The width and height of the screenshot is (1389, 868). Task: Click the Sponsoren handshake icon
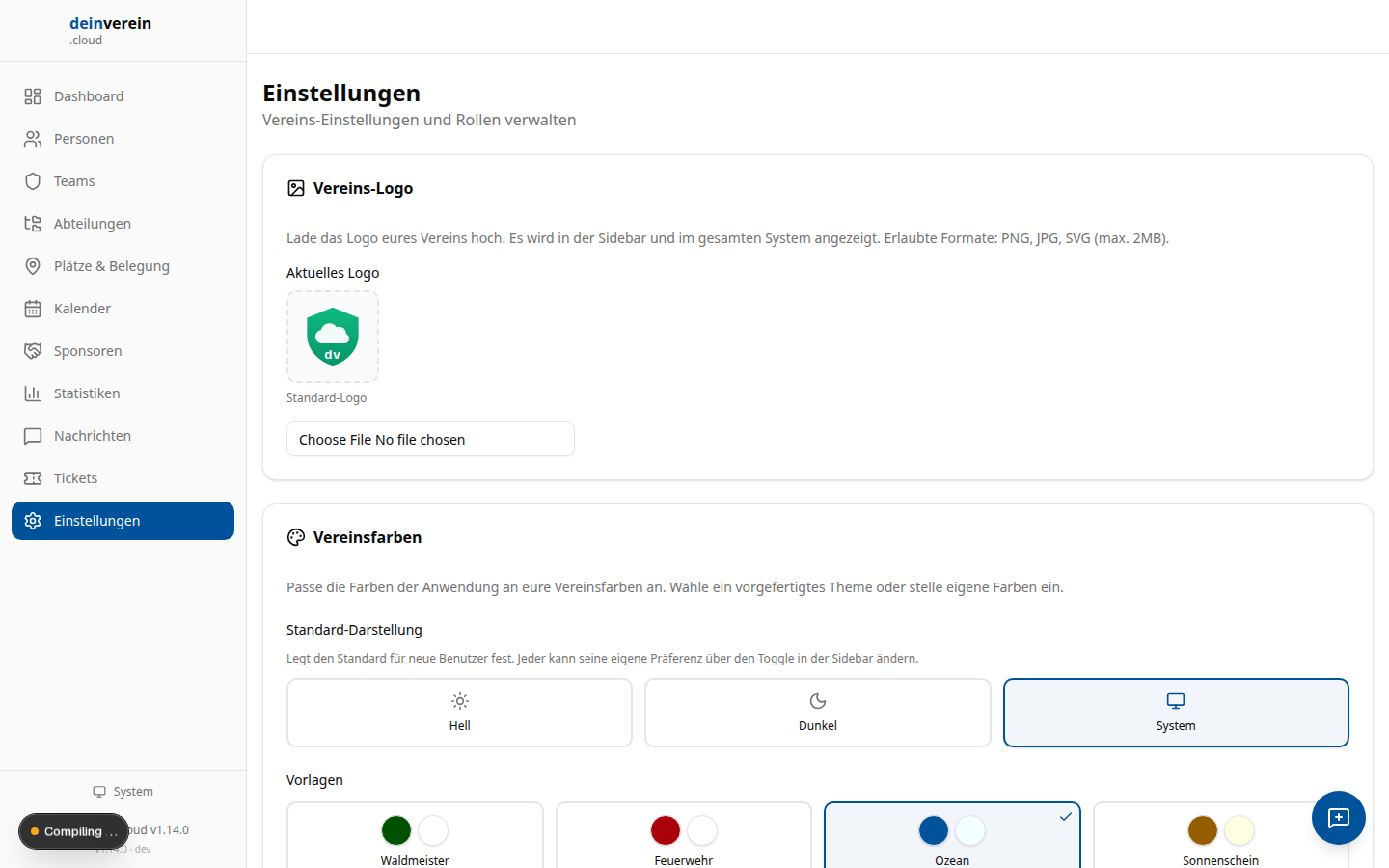point(33,351)
